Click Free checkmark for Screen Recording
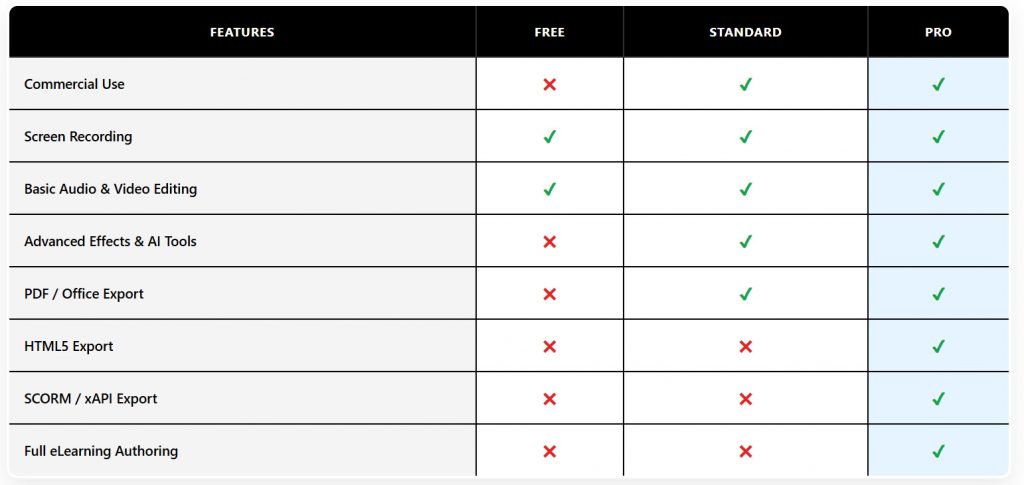The height and width of the screenshot is (485, 1024). pyautogui.click(x=549, y=137)
